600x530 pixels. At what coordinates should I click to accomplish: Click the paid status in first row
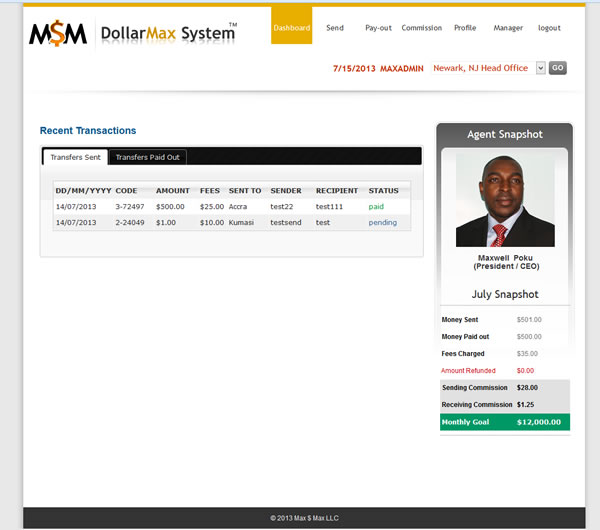click(x=376, y=206)
